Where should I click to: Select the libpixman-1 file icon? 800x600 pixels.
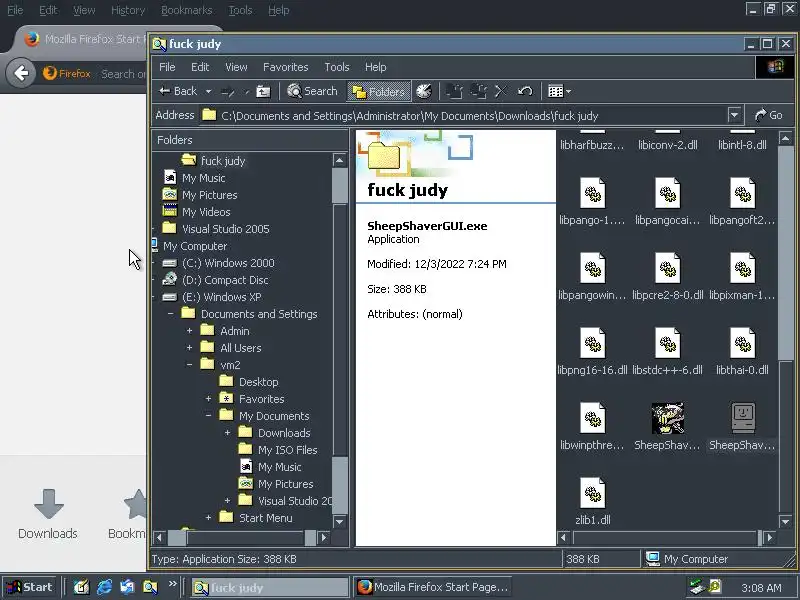pyautogui.click(x=742, y=268)
